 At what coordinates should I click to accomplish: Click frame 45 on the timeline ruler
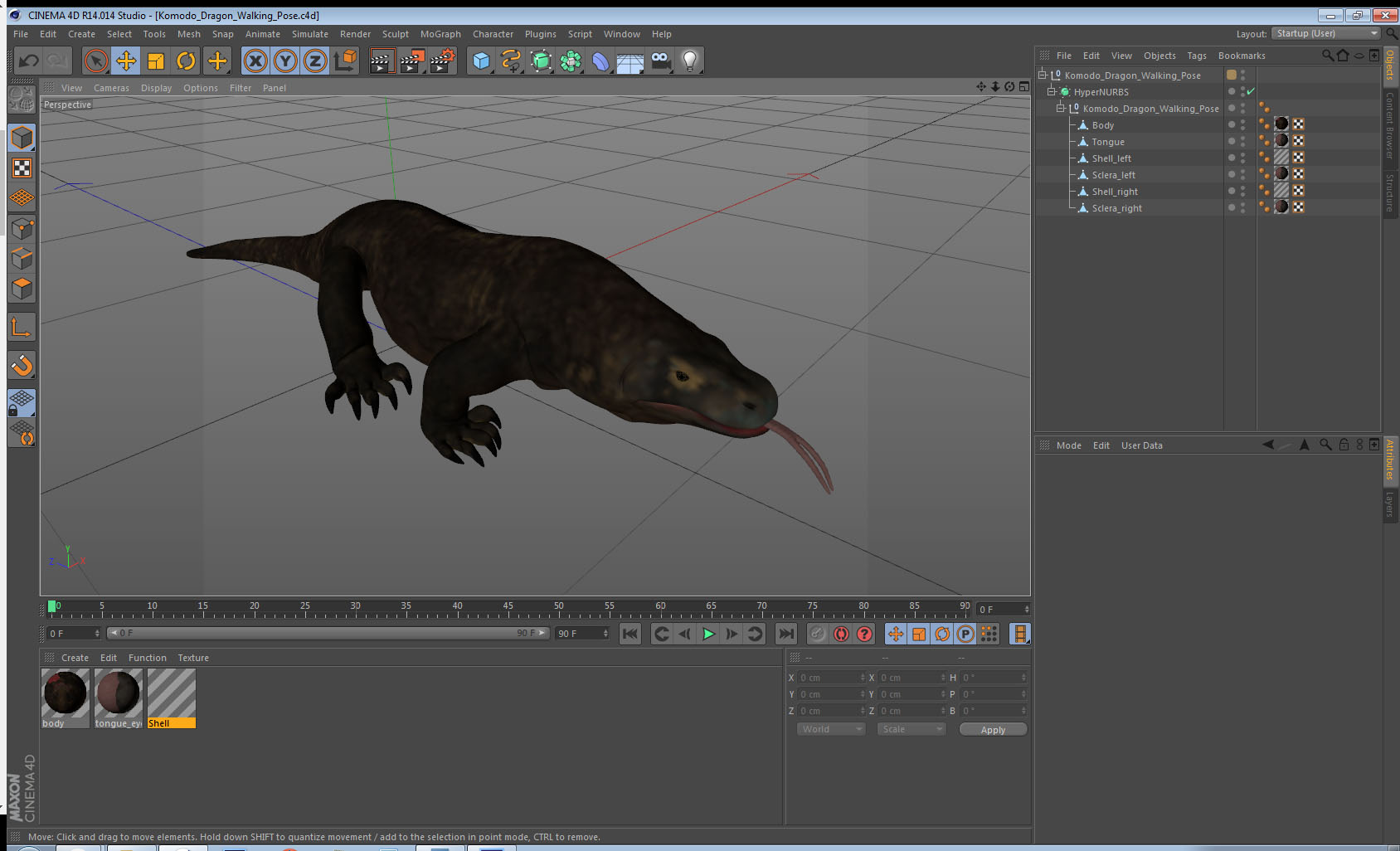pyautogui.click(x=508, y=611)
